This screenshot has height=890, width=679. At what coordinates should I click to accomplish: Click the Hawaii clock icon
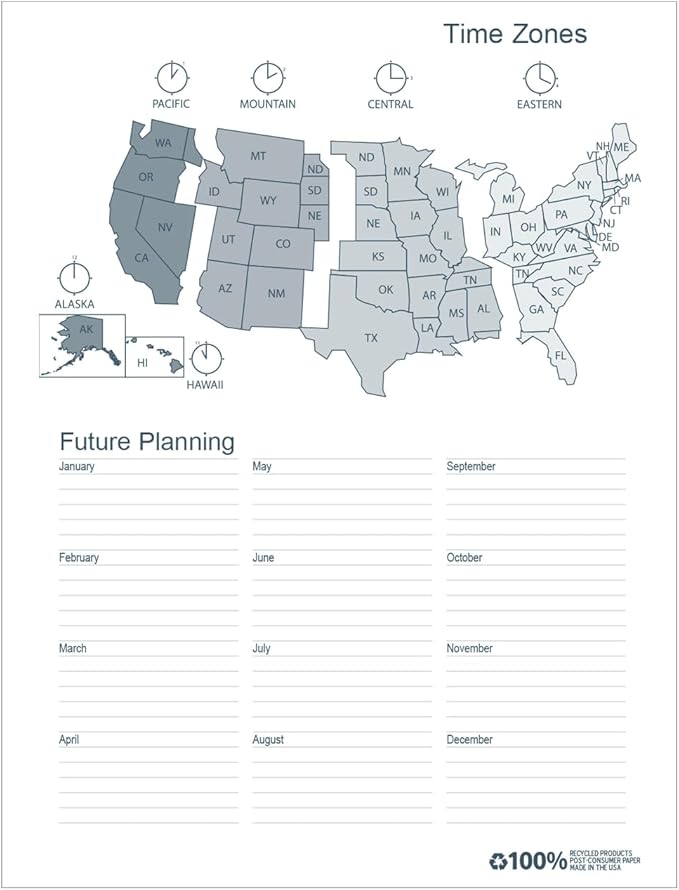(x=206, y=359)
